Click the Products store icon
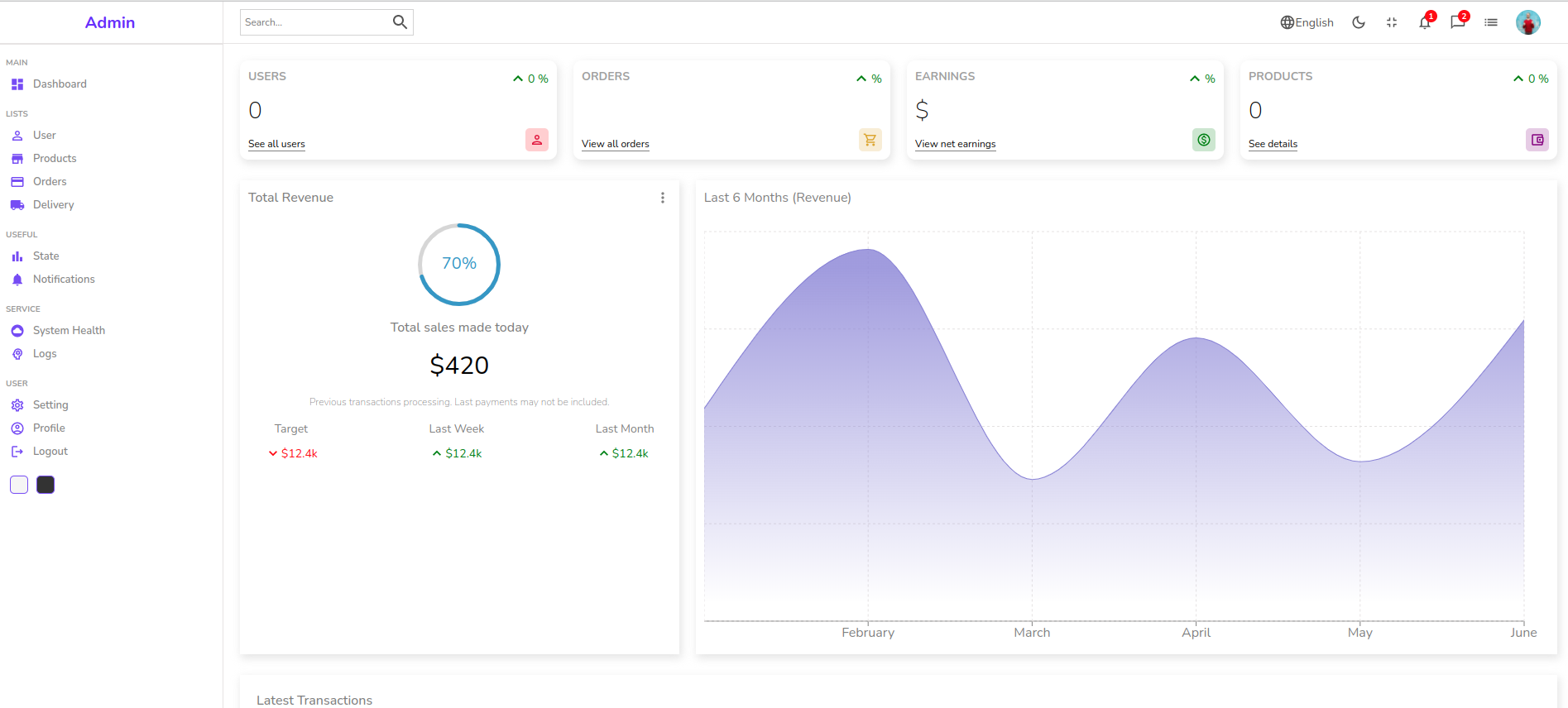The image size is (1568, 708). (x=17, y=159)
